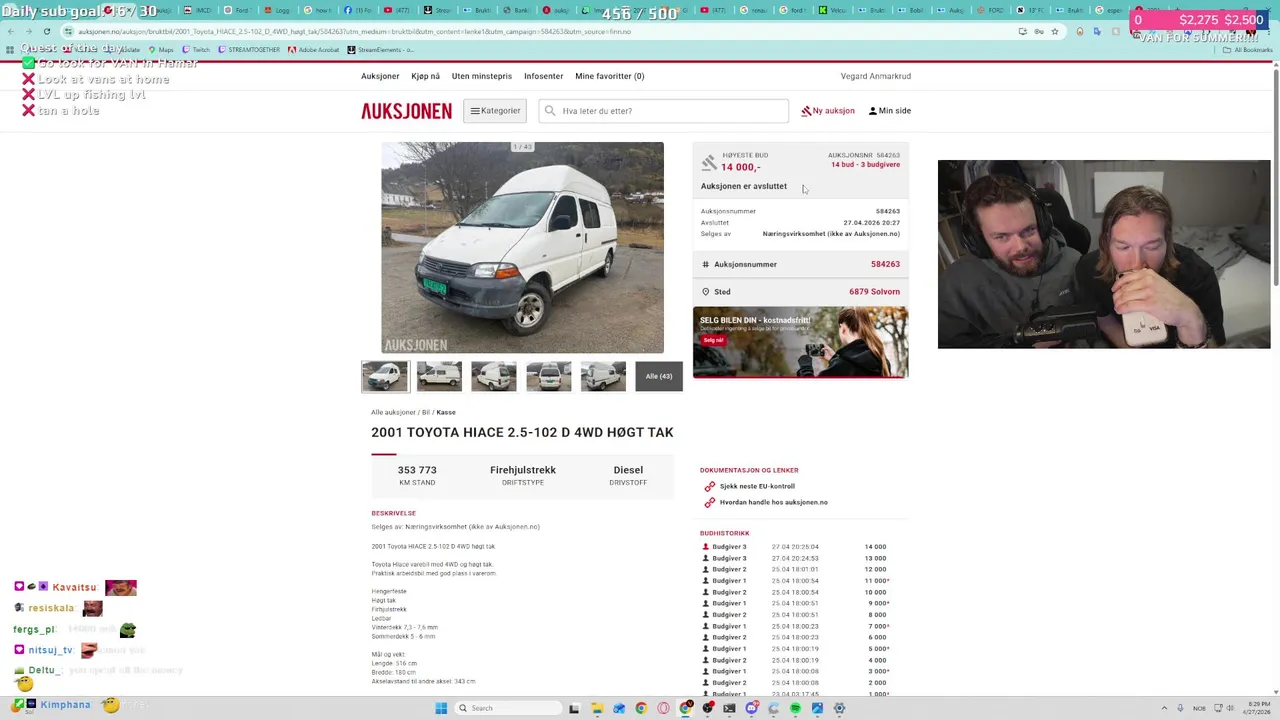Click the Vegard Anmarkrud user name
The height and width of the screenshot is (720, 1280).
876,76
